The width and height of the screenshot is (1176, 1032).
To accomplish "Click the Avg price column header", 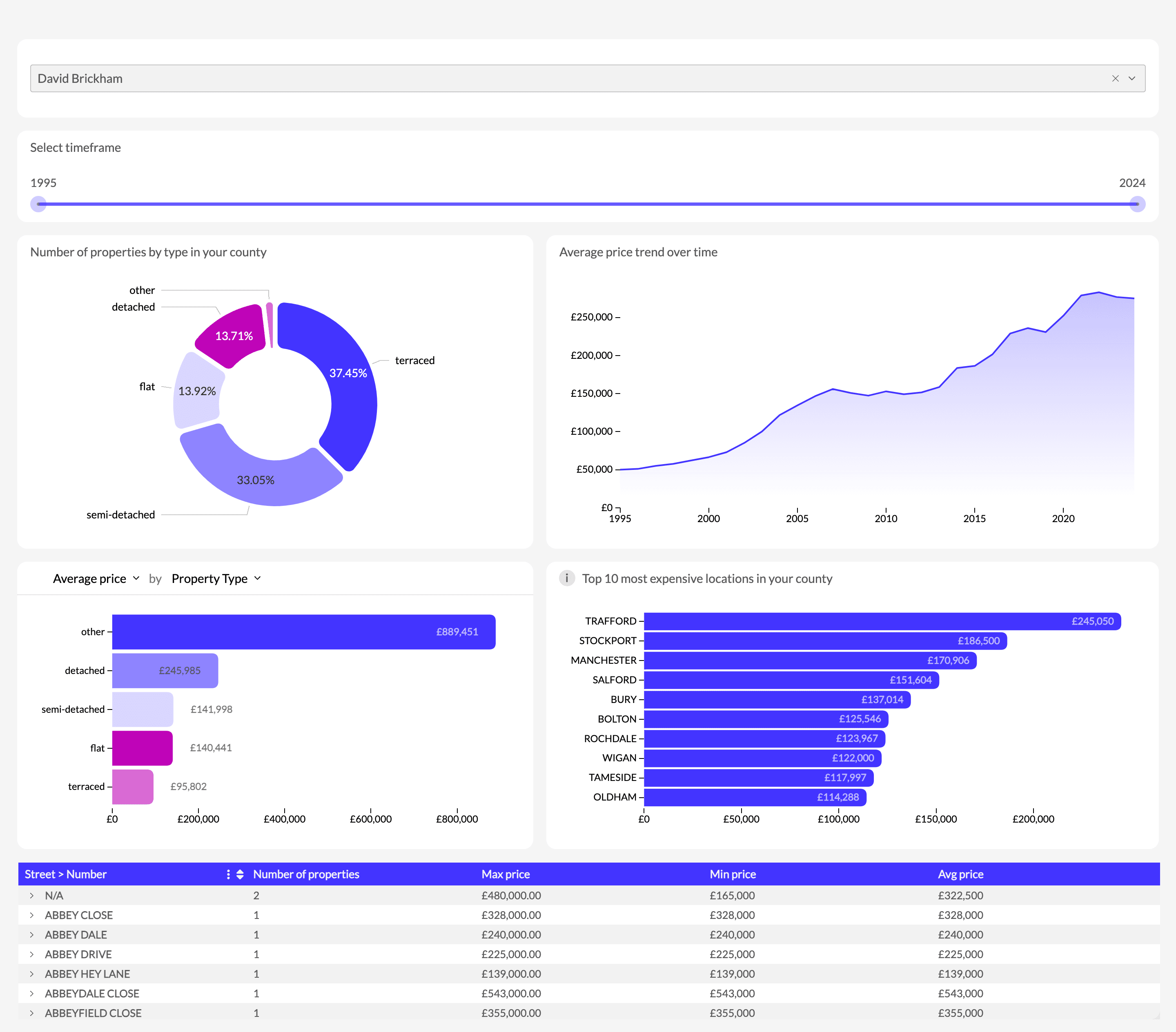I will tap(960, 874).
